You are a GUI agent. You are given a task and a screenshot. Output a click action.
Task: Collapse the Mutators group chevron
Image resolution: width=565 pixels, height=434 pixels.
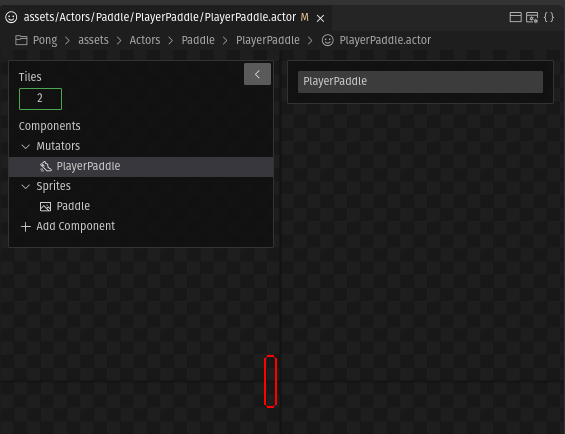(x=26, y=146)
